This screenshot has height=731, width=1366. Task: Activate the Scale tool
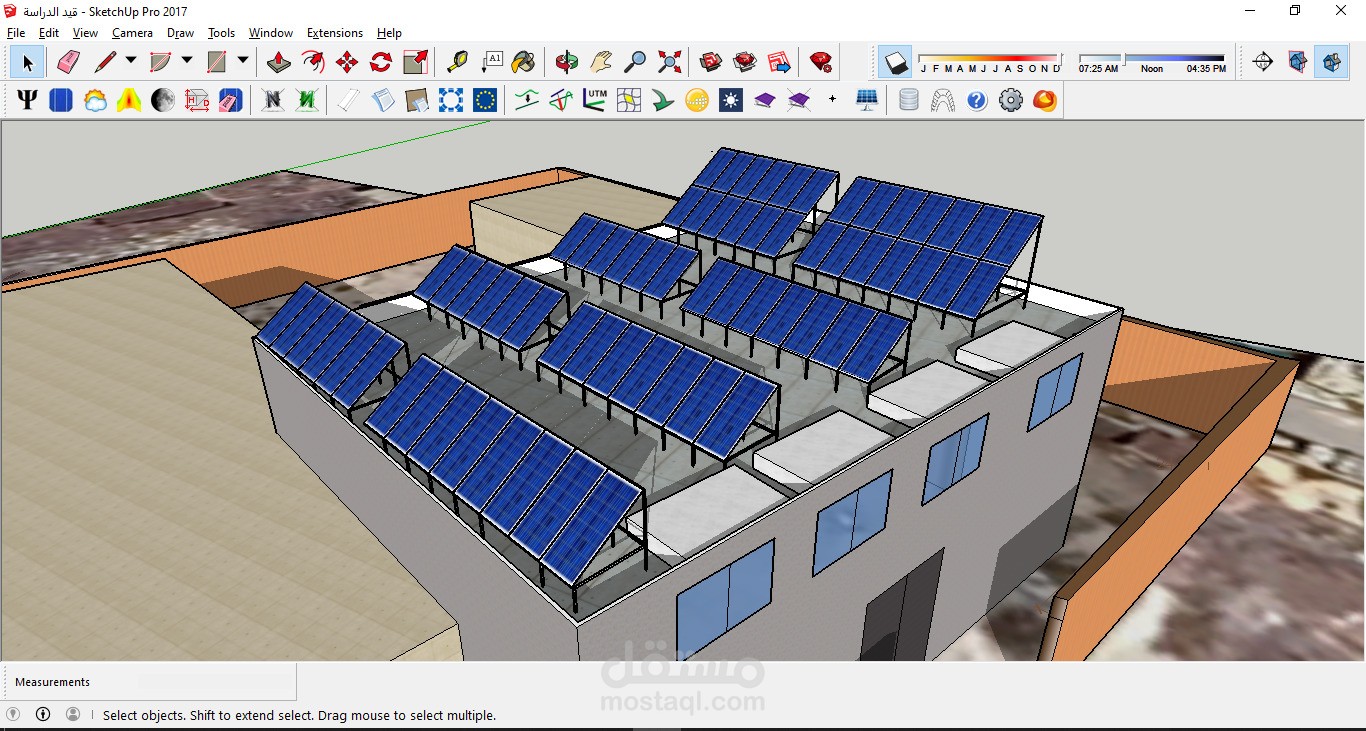pos(415,62)
